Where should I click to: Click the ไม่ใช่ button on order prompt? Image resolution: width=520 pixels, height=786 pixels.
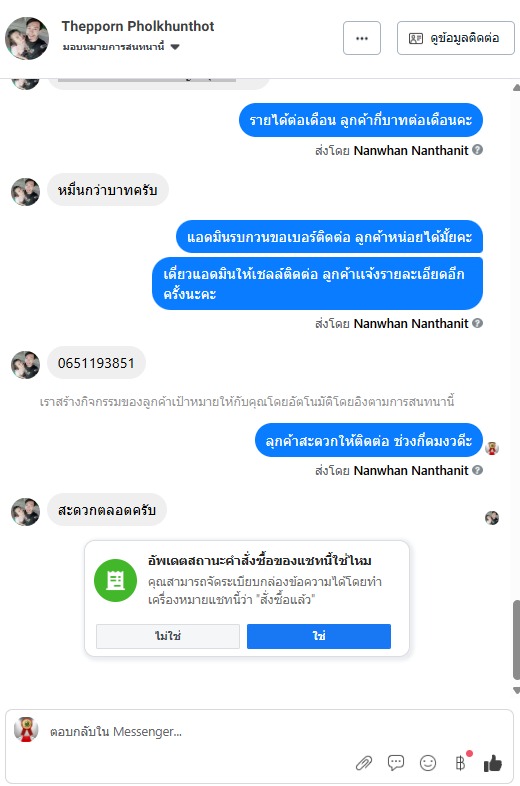(x=168, y=636)
